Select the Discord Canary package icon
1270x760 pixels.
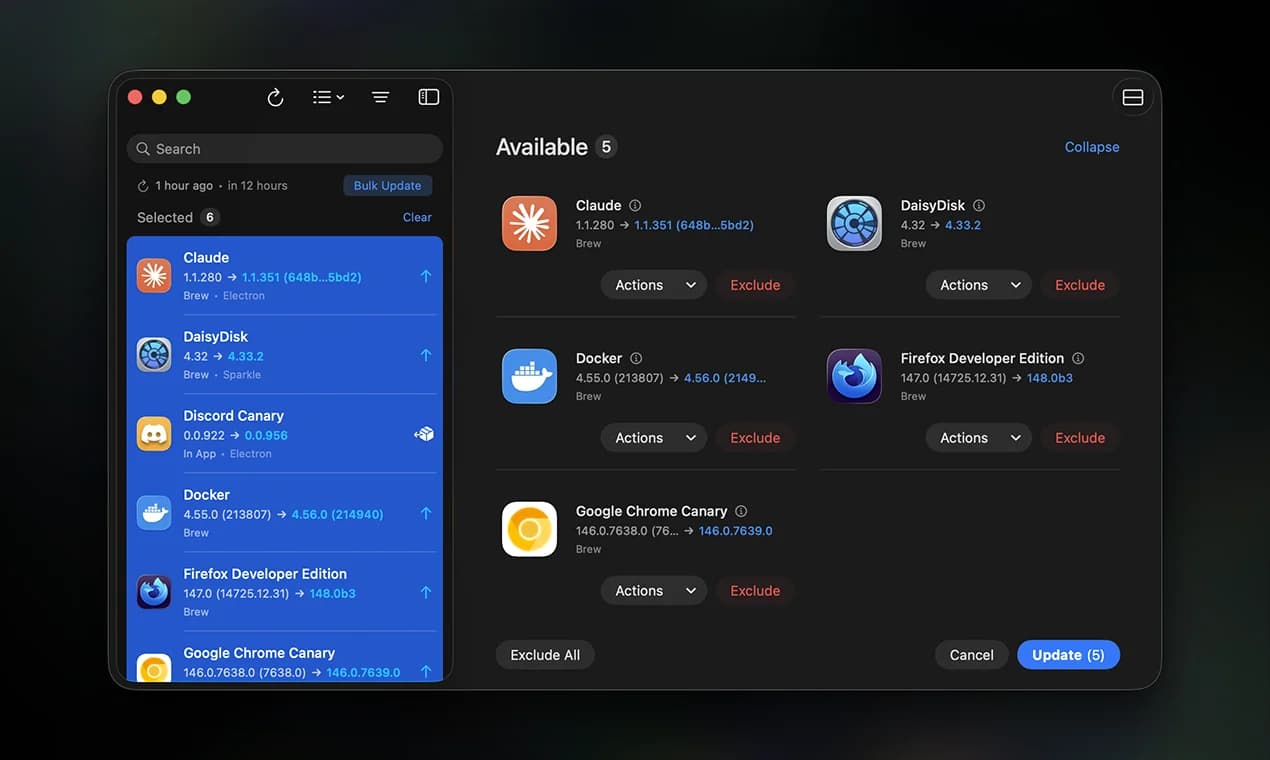pyautogui.click(x=153, y=433)
